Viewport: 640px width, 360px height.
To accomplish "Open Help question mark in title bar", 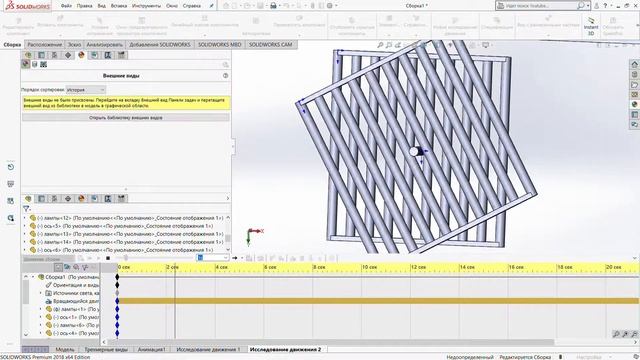I will pyautogui.click(x=605, y=6).
